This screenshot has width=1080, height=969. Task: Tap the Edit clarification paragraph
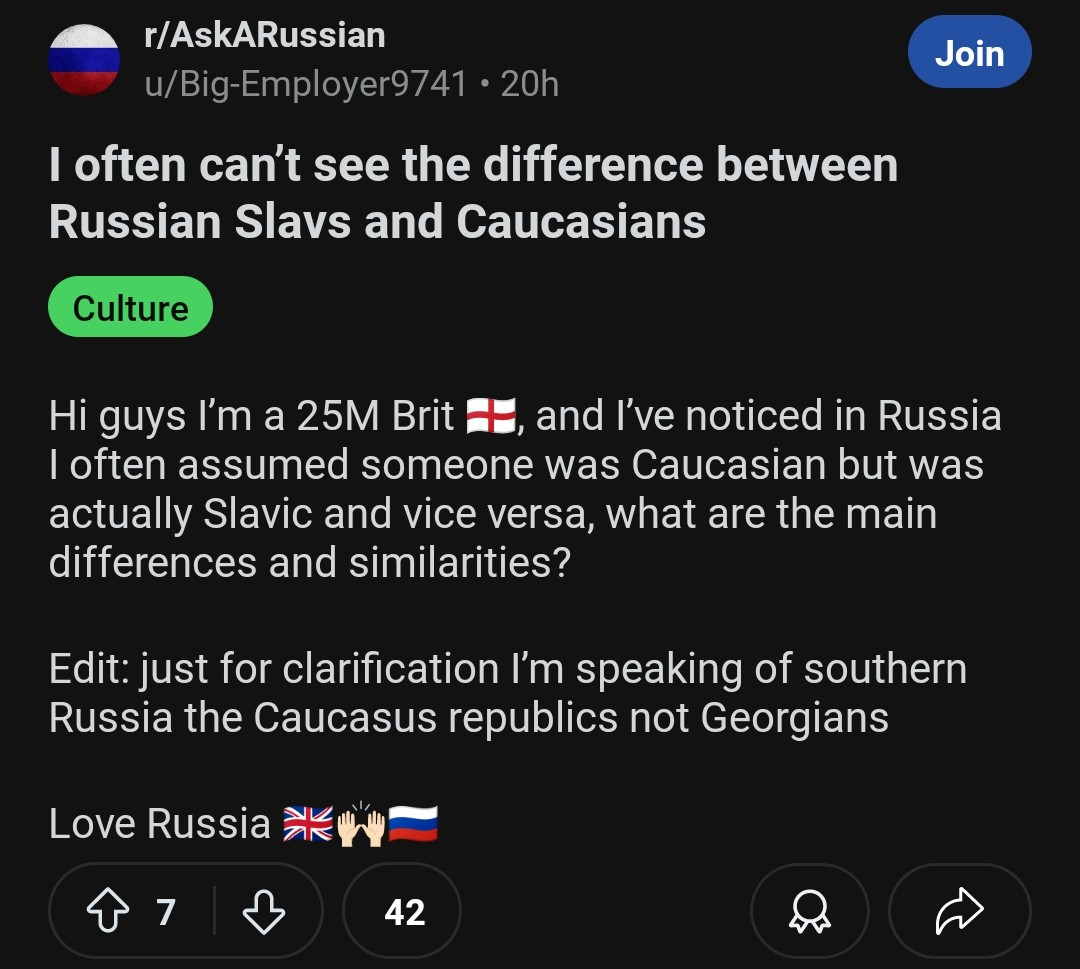pos(507,693)
